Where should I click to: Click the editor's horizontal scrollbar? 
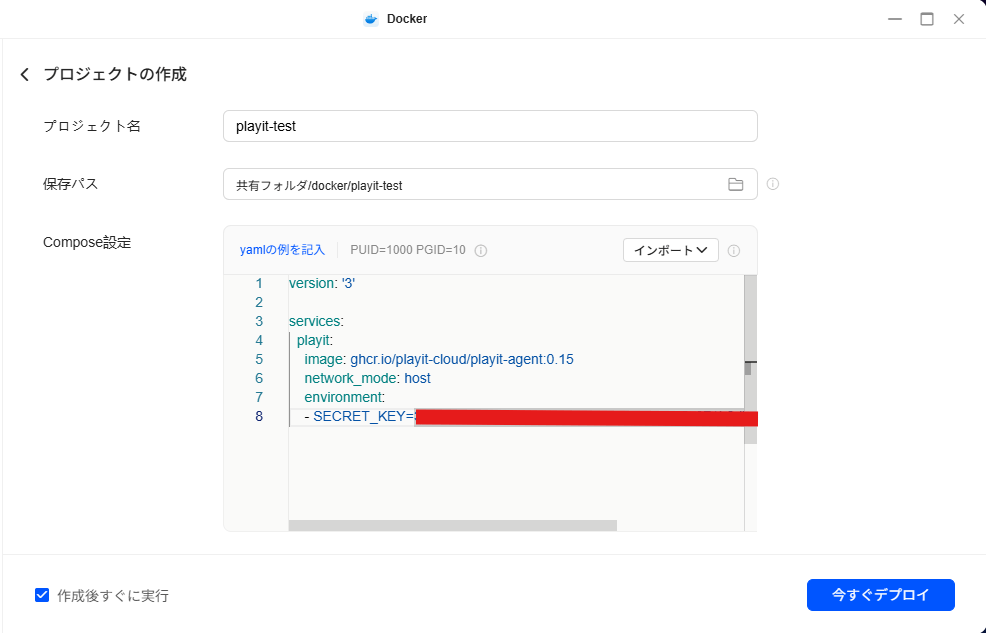click(455, 524)
